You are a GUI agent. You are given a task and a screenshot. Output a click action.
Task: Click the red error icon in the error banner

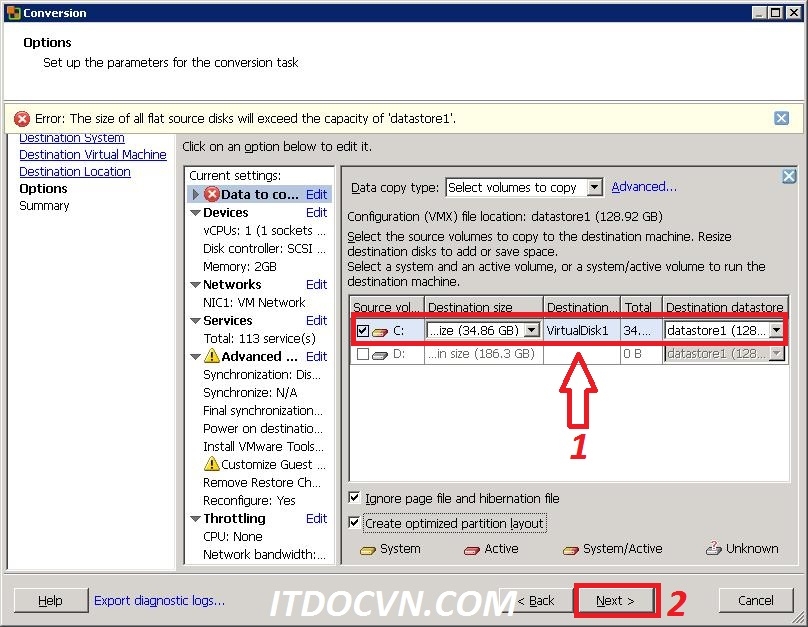click(x=22, y=119)
